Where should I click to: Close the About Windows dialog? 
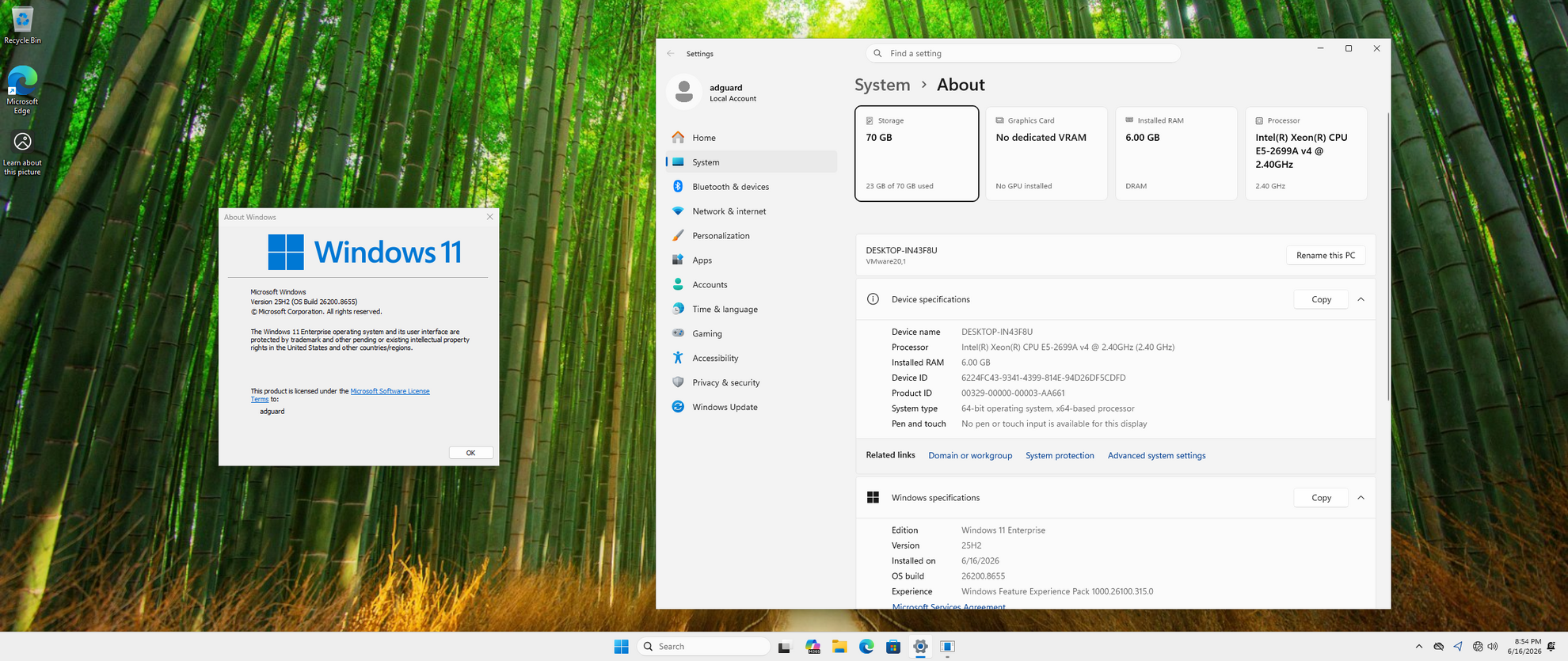pos(489,217)
